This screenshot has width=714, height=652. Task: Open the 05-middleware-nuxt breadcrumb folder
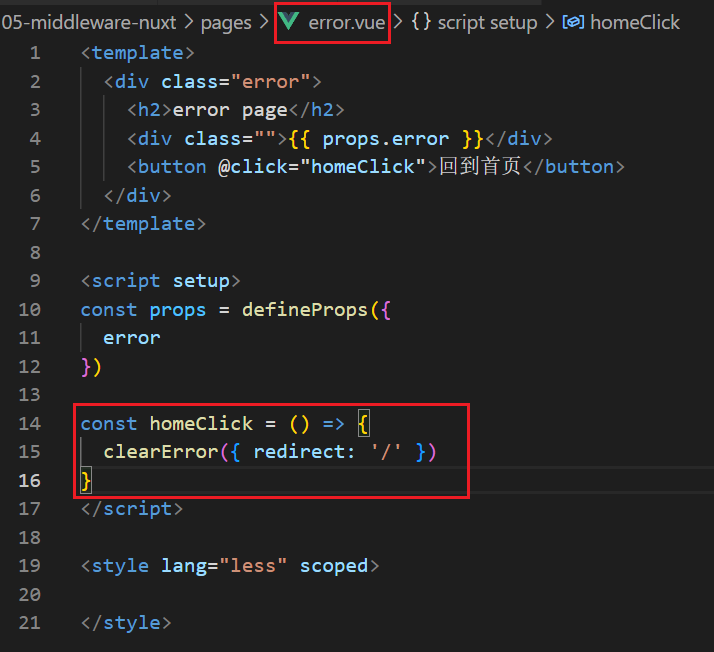(x=88, y=22)
